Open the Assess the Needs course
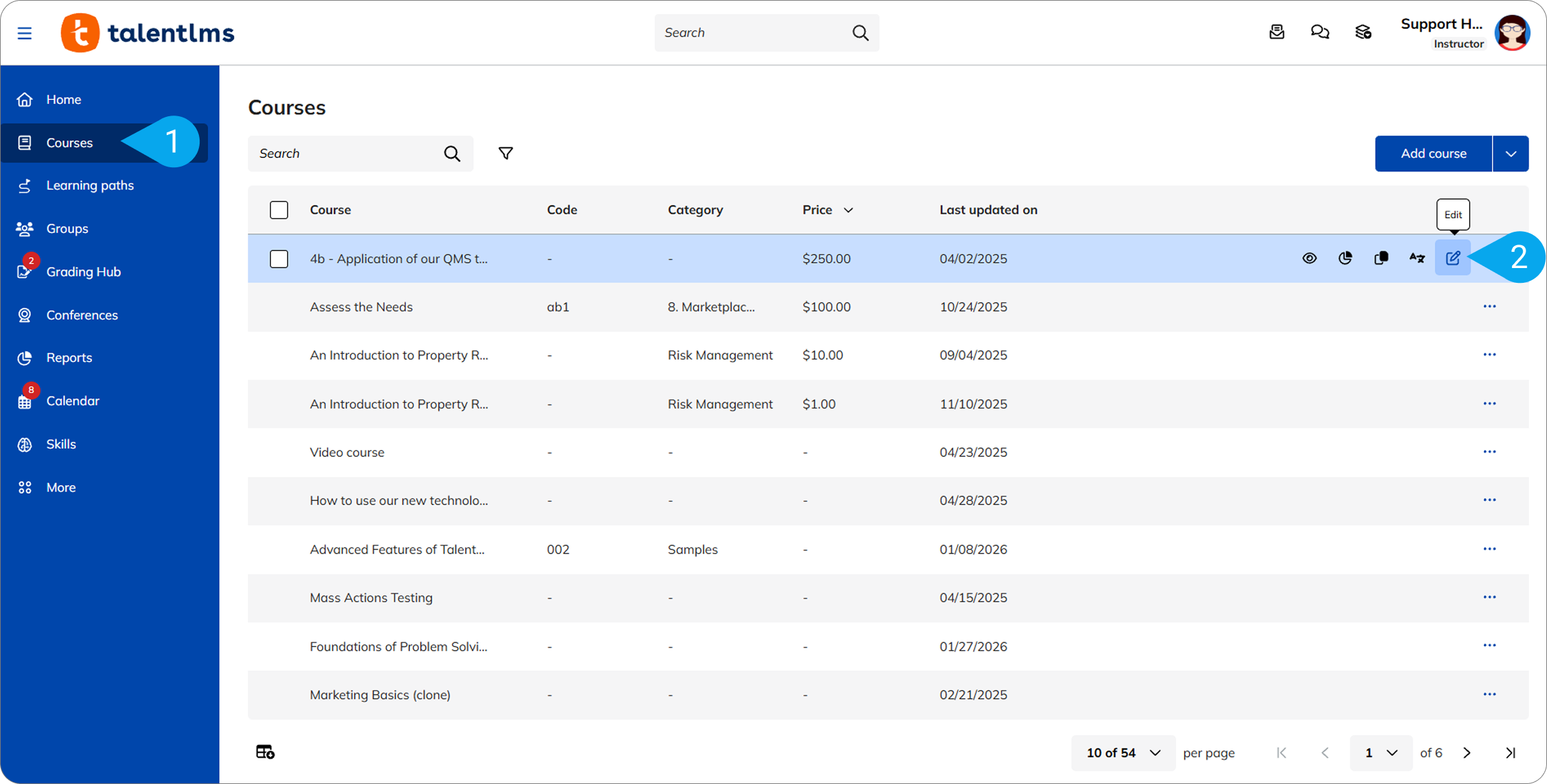The width and height of the screenshot is (1547, 784). [361, 307]
